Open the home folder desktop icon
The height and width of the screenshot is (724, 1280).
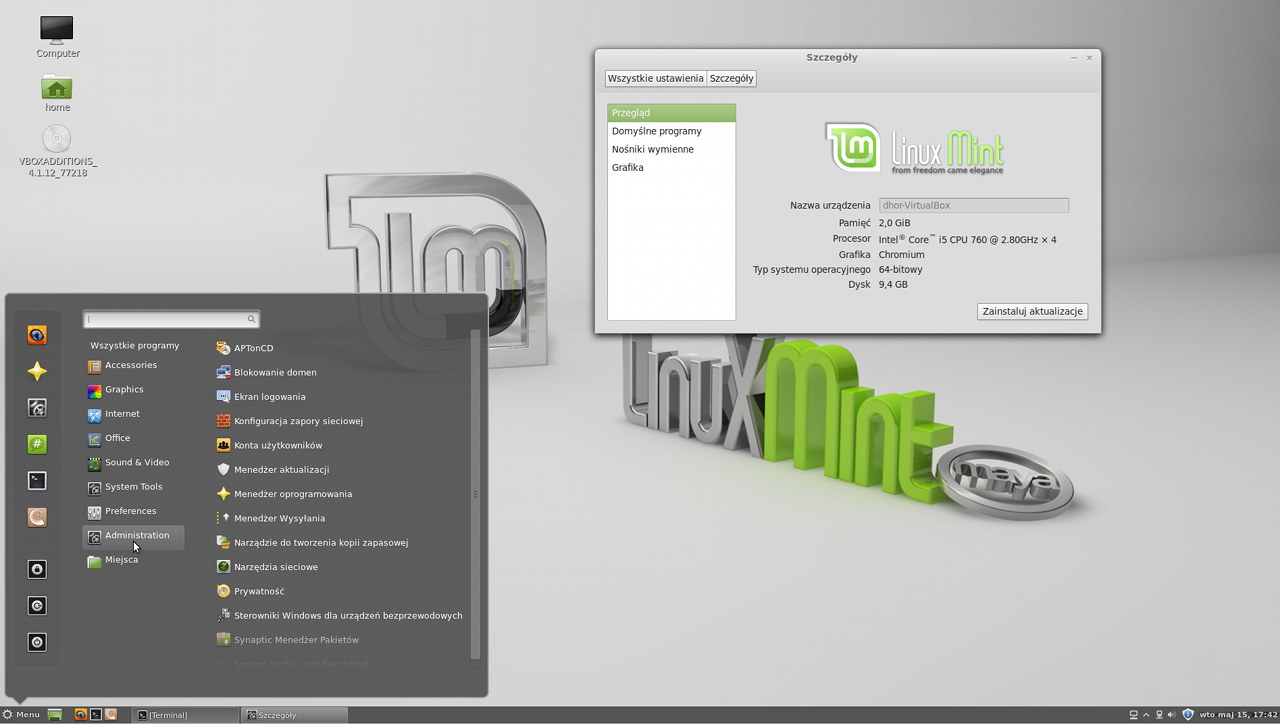coord(57,93)
